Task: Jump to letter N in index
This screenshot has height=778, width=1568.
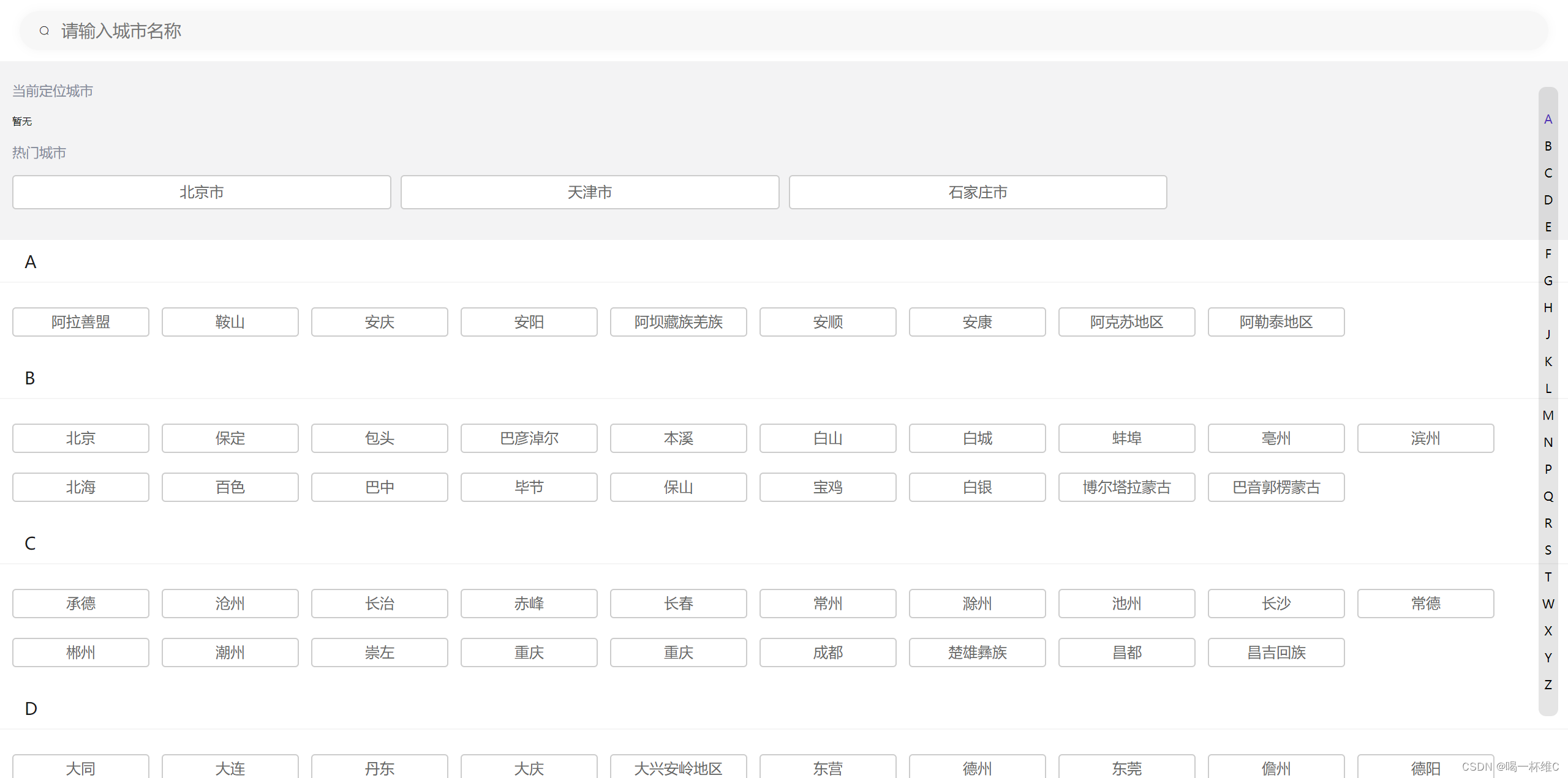Action: point(1548,443)
